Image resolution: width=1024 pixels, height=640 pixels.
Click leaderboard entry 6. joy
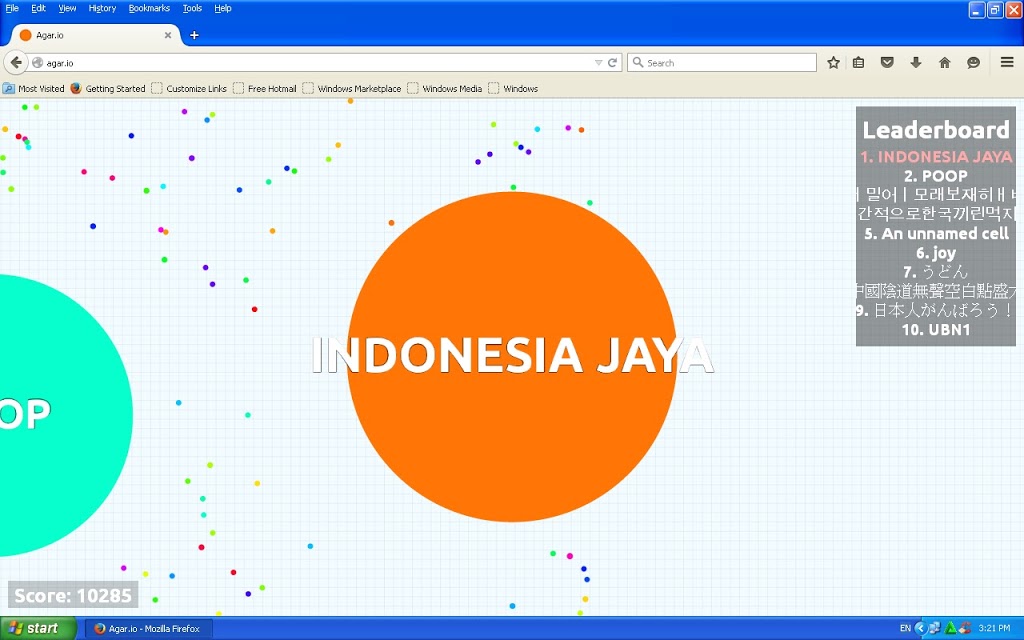point(936,253)
